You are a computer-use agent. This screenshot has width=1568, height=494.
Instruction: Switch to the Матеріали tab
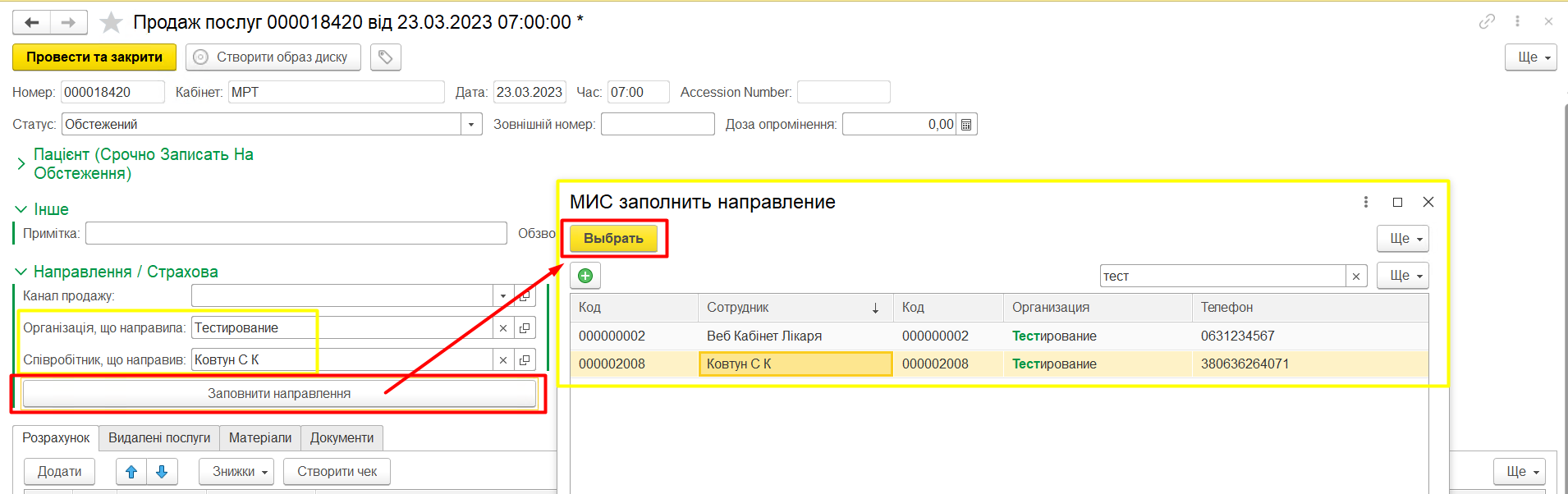259,438
